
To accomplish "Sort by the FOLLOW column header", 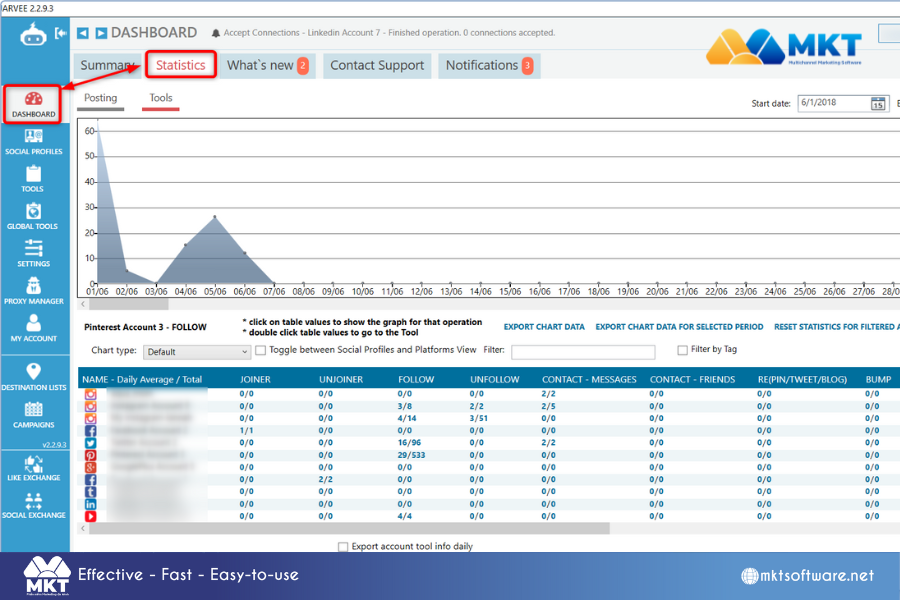I will [x=416, y=380].
